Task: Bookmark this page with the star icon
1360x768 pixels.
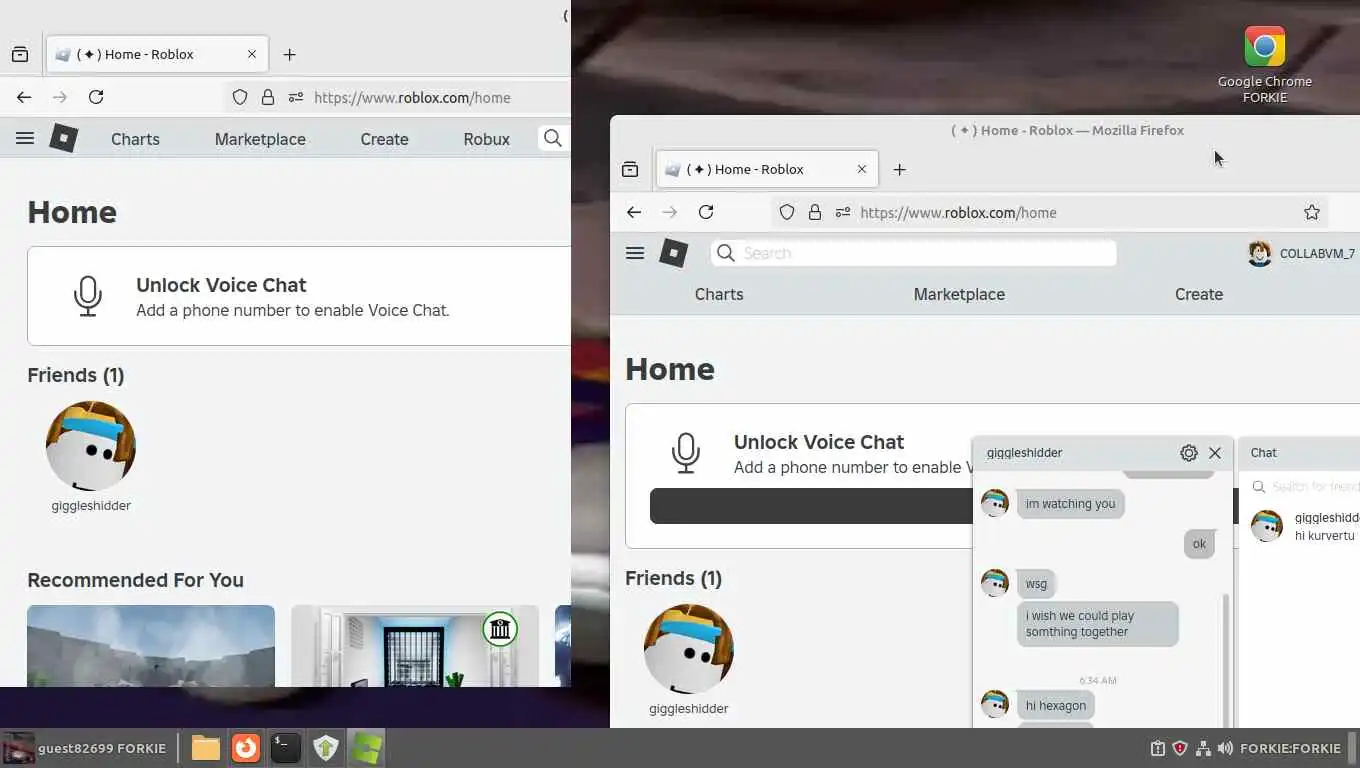Action: pyautogui.click(x=1312, y=212)
